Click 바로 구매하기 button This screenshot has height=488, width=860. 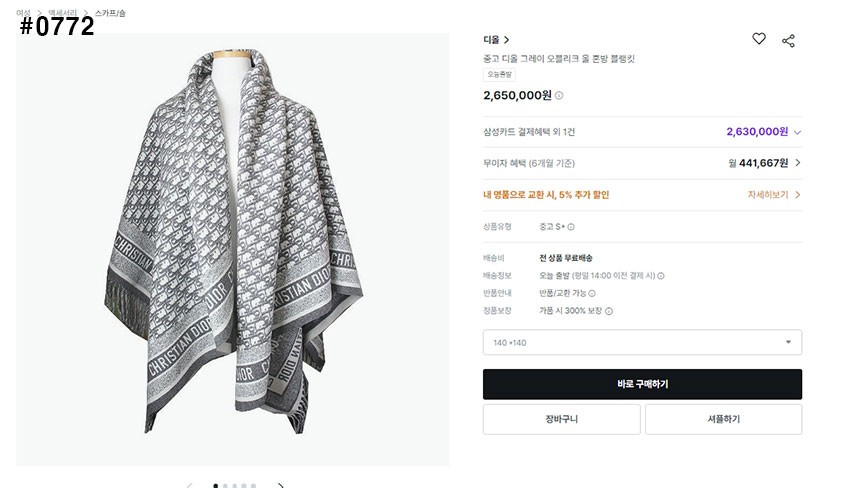pos(642,384)
